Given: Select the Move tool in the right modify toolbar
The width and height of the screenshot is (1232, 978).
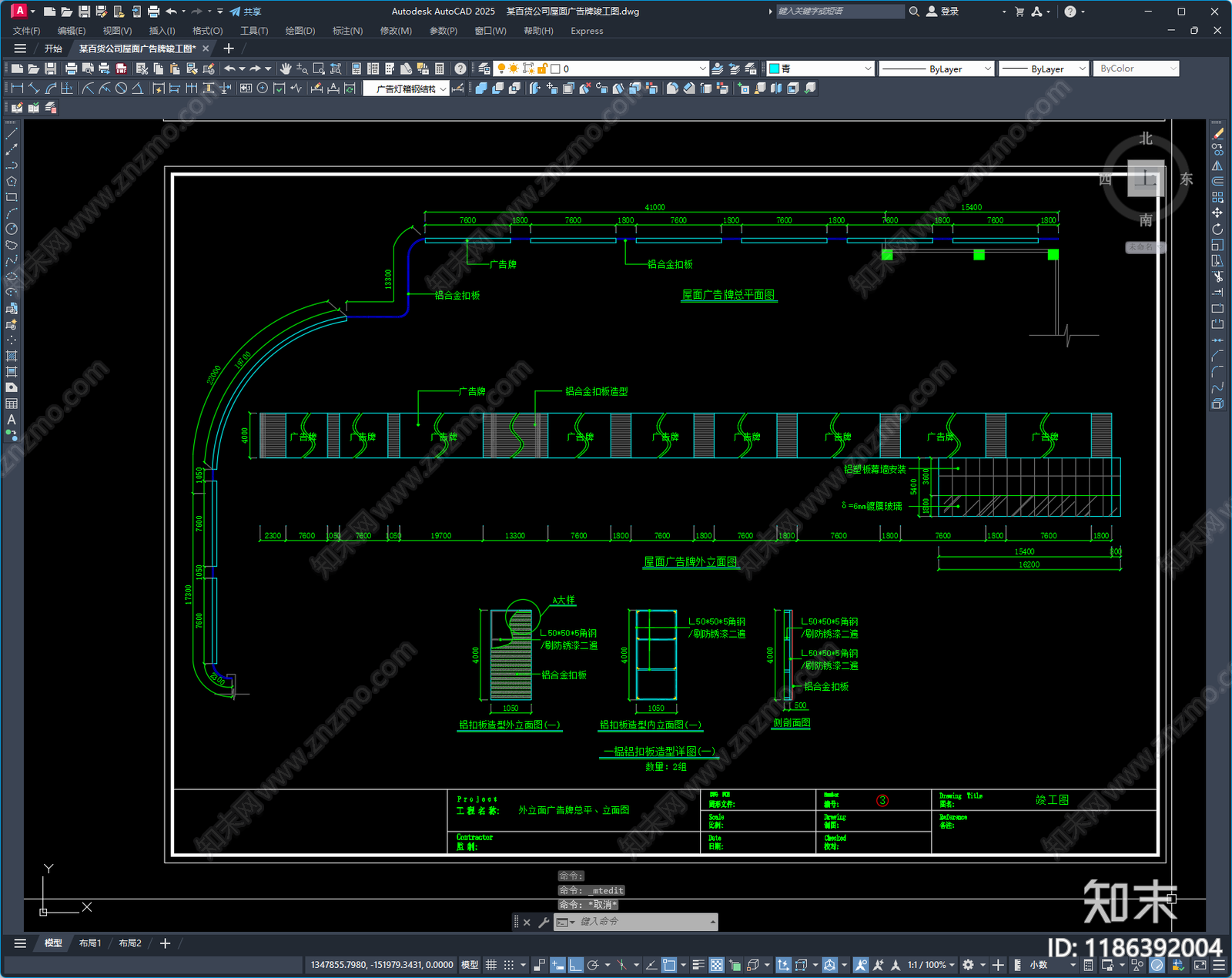Looking at the screenshot, I should pyautogui.click(x=1217, y=213).
